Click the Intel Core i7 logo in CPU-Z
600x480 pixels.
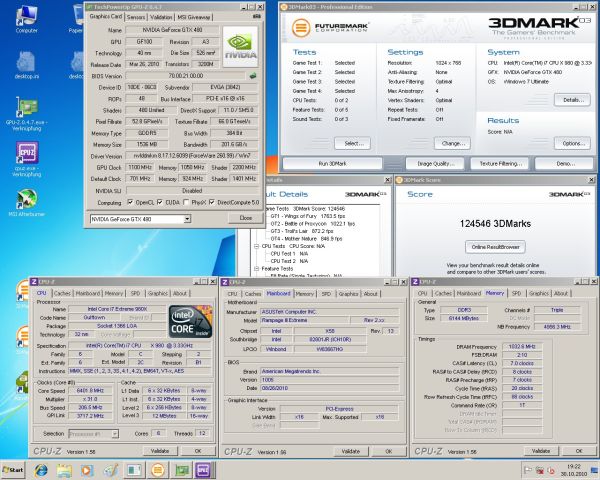(x=190, y=321)
